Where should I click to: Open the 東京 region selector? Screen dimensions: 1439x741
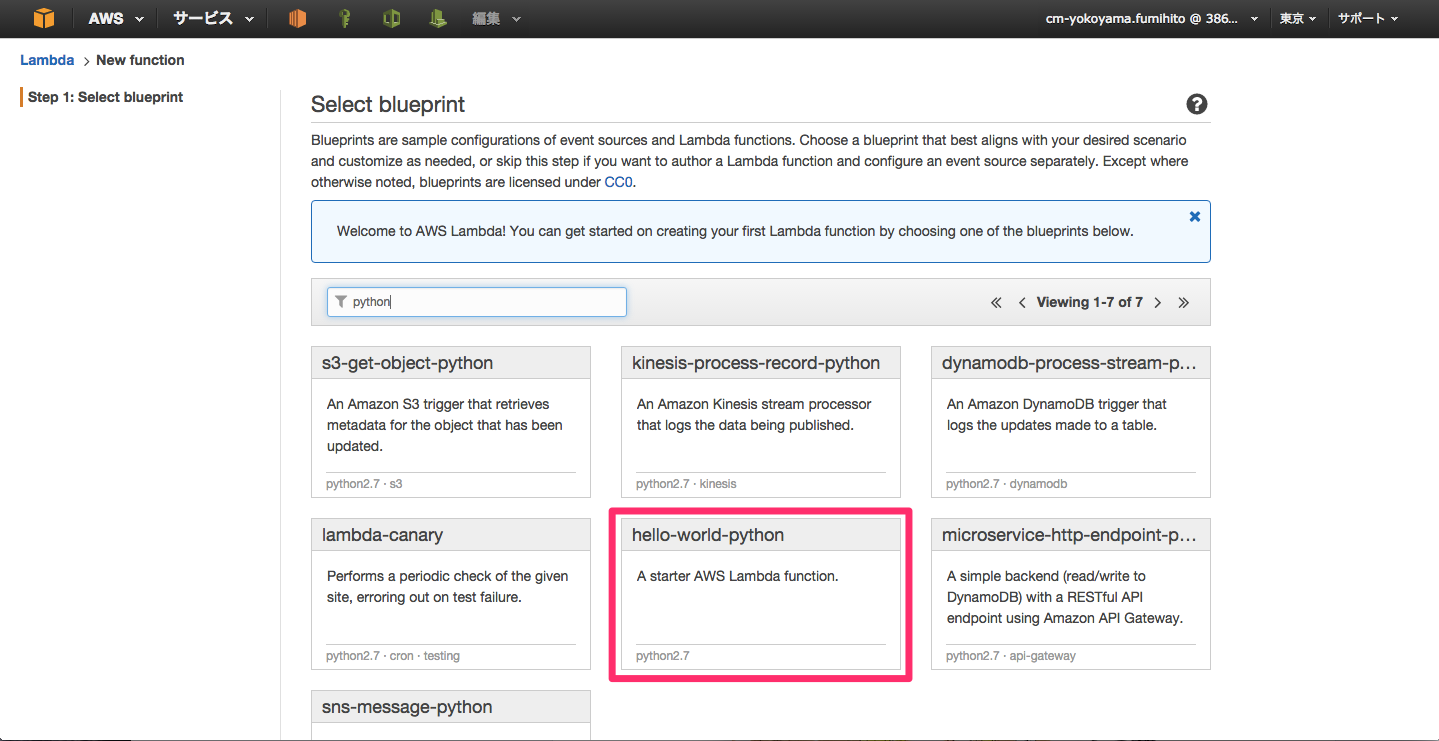point(1298,19)
